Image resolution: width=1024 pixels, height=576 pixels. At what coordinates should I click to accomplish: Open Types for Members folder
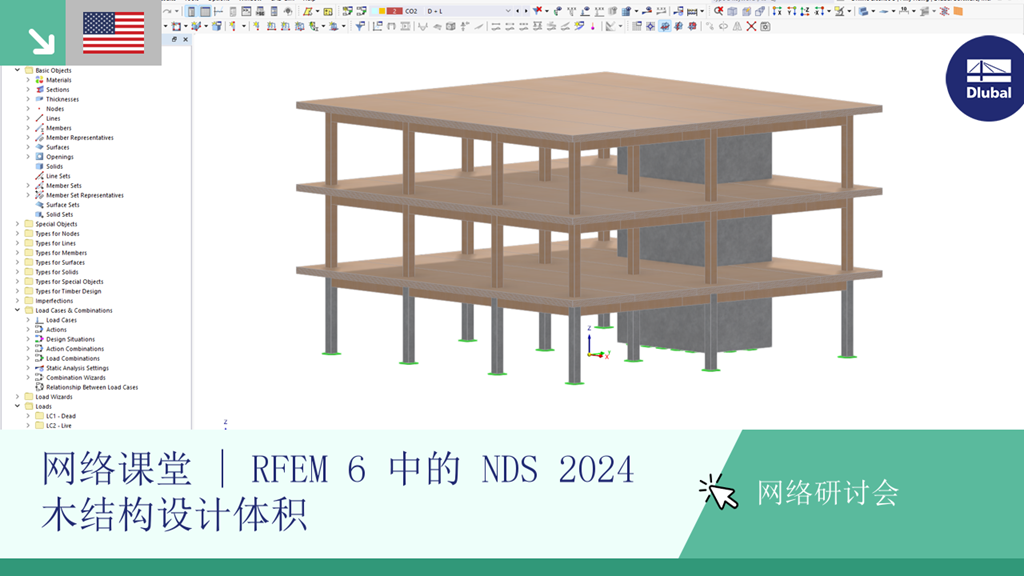pyautogui.click(x=61, y=253)
